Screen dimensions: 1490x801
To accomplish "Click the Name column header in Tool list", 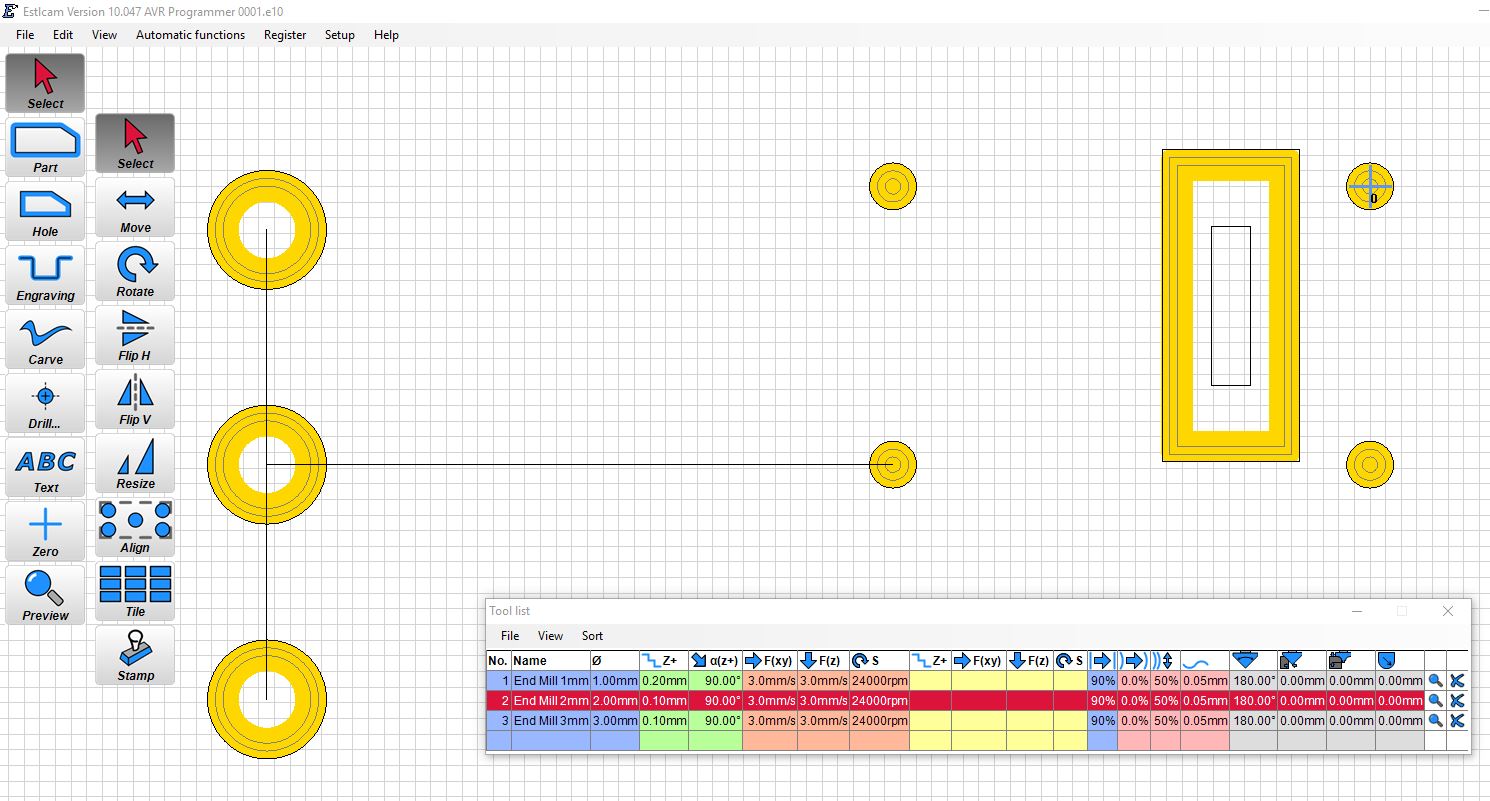I will [550, 660].
